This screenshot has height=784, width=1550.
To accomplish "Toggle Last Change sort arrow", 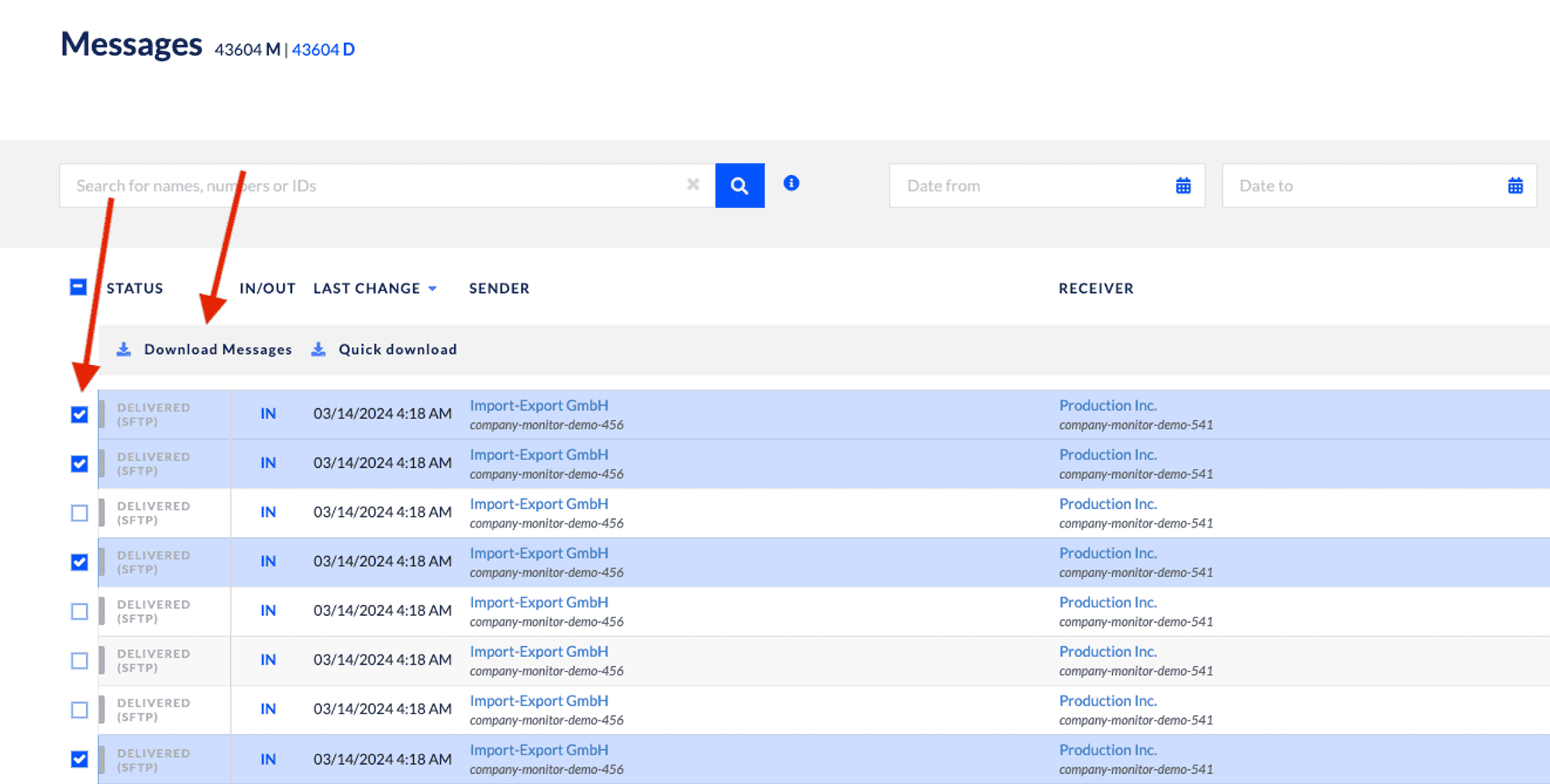I will 432,288.
